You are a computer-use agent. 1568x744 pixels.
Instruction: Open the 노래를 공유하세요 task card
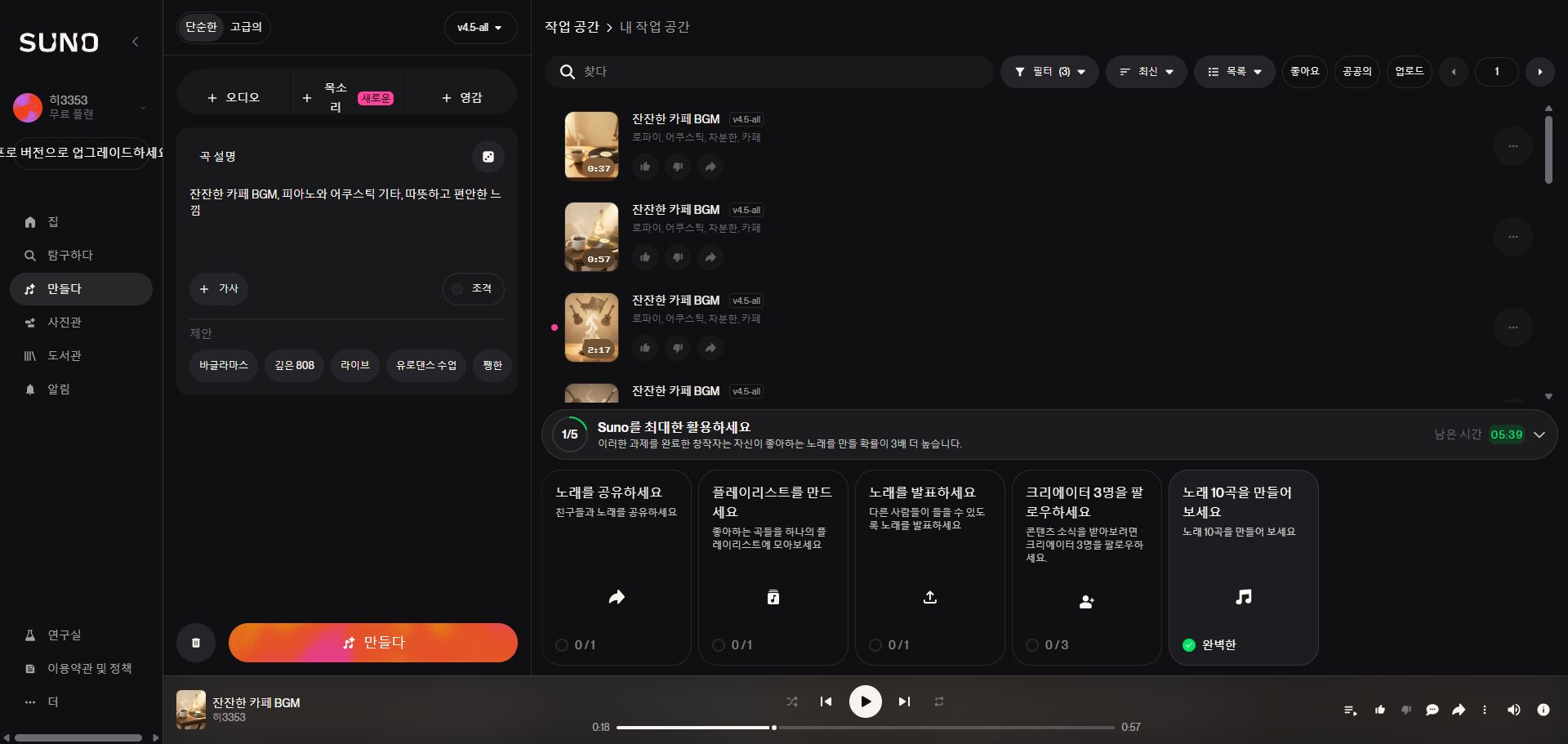[x=617, y=568]
